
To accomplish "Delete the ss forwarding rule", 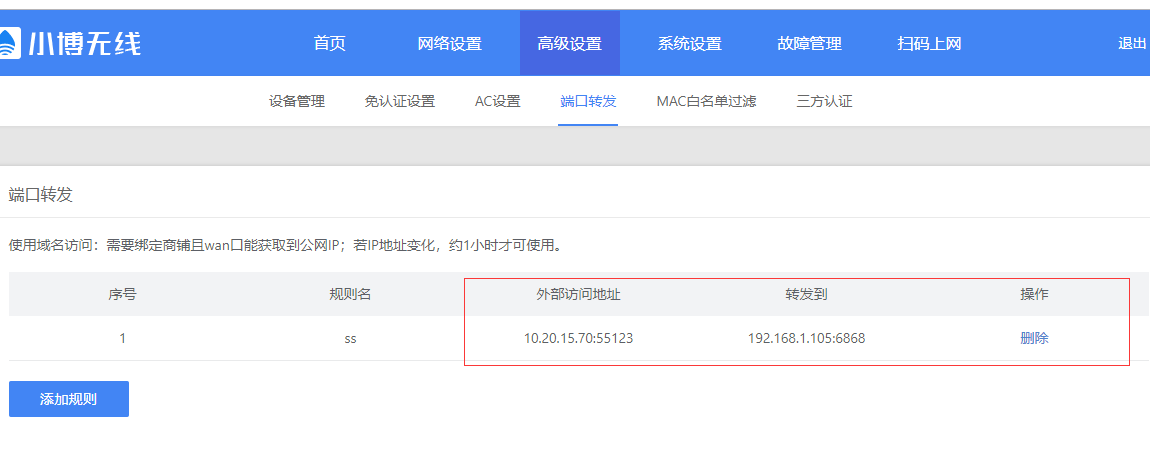I will (1034, 338).
